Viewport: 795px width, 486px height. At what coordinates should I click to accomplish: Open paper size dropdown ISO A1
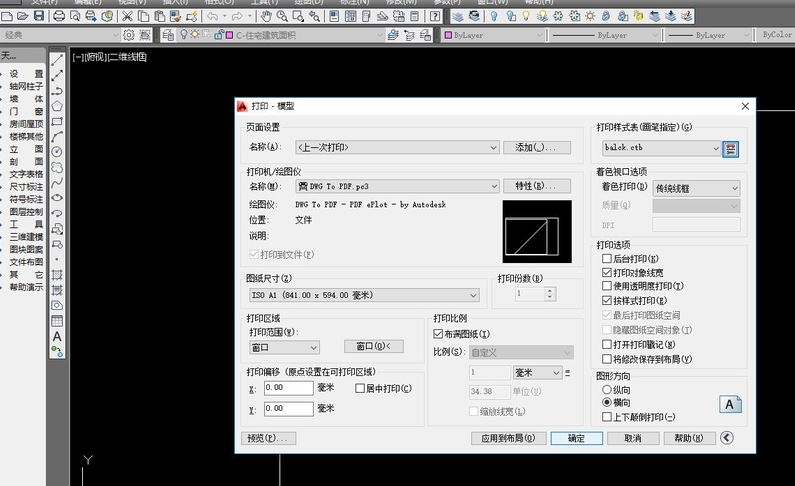[364, 295]
